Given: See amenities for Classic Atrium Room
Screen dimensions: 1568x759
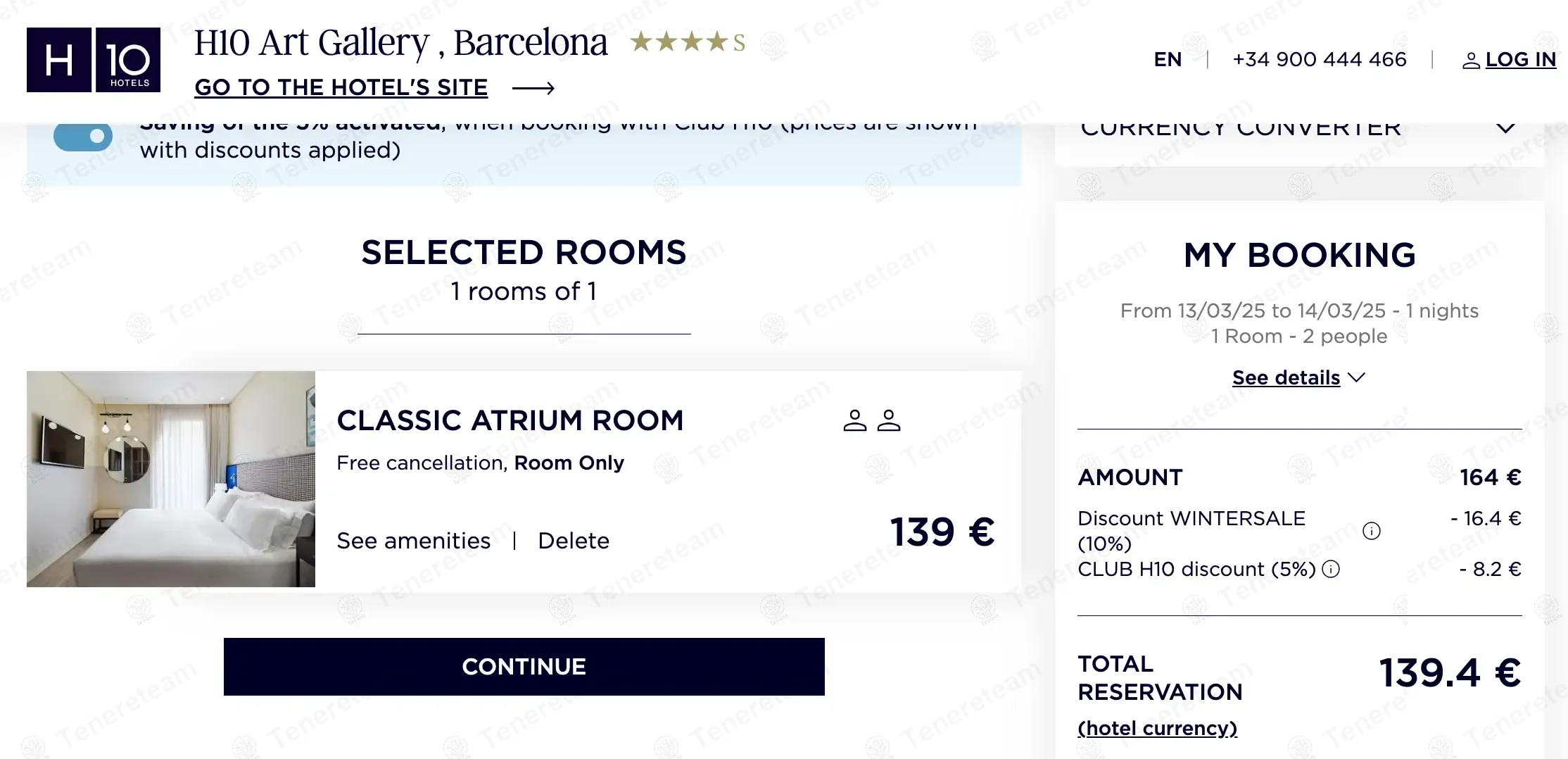Looking at the screenshot, I should (x=413, y=541).
